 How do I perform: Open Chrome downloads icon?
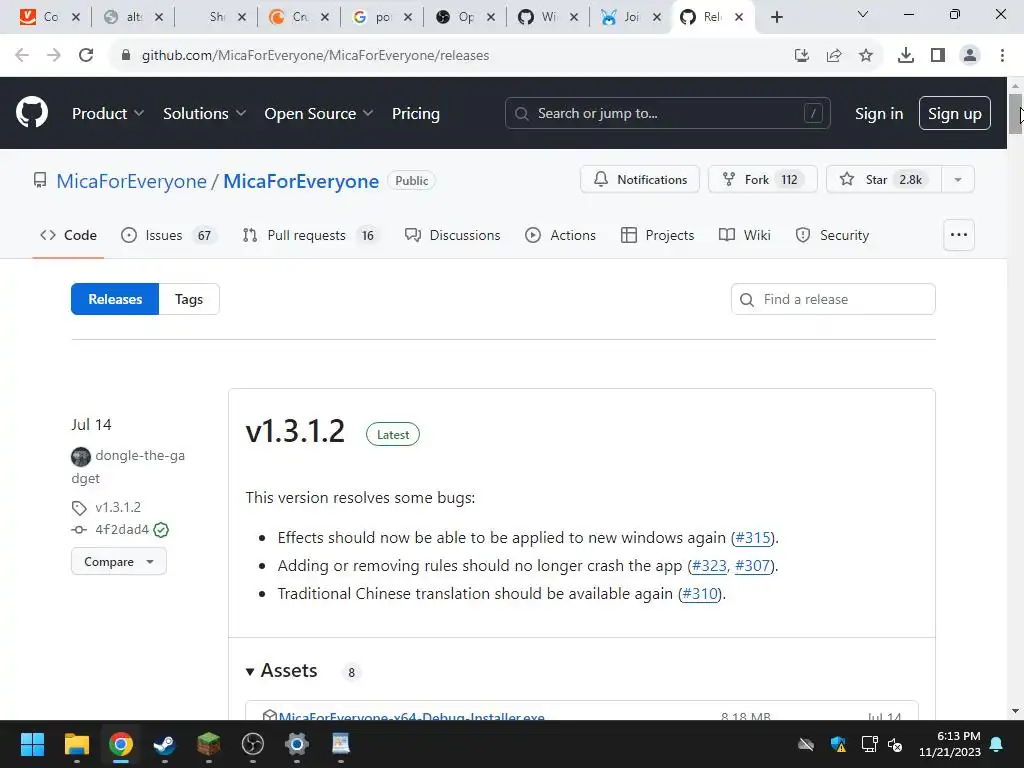906,56
